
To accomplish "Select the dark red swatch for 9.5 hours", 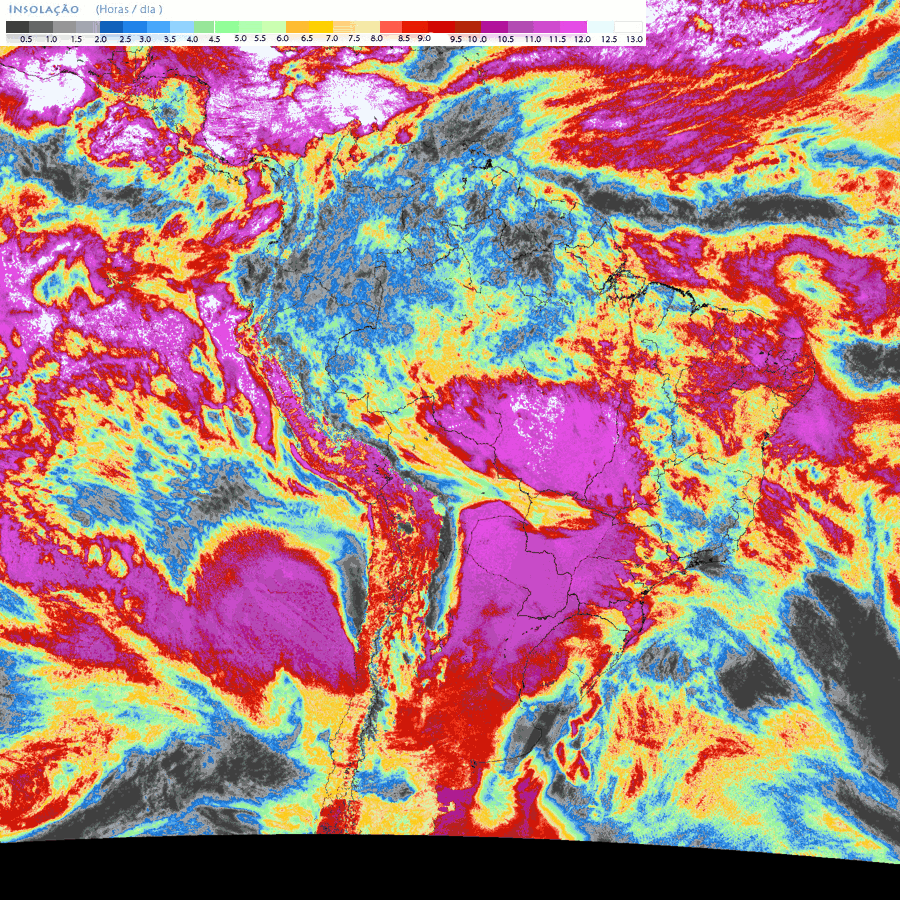I will pos(441,27).
